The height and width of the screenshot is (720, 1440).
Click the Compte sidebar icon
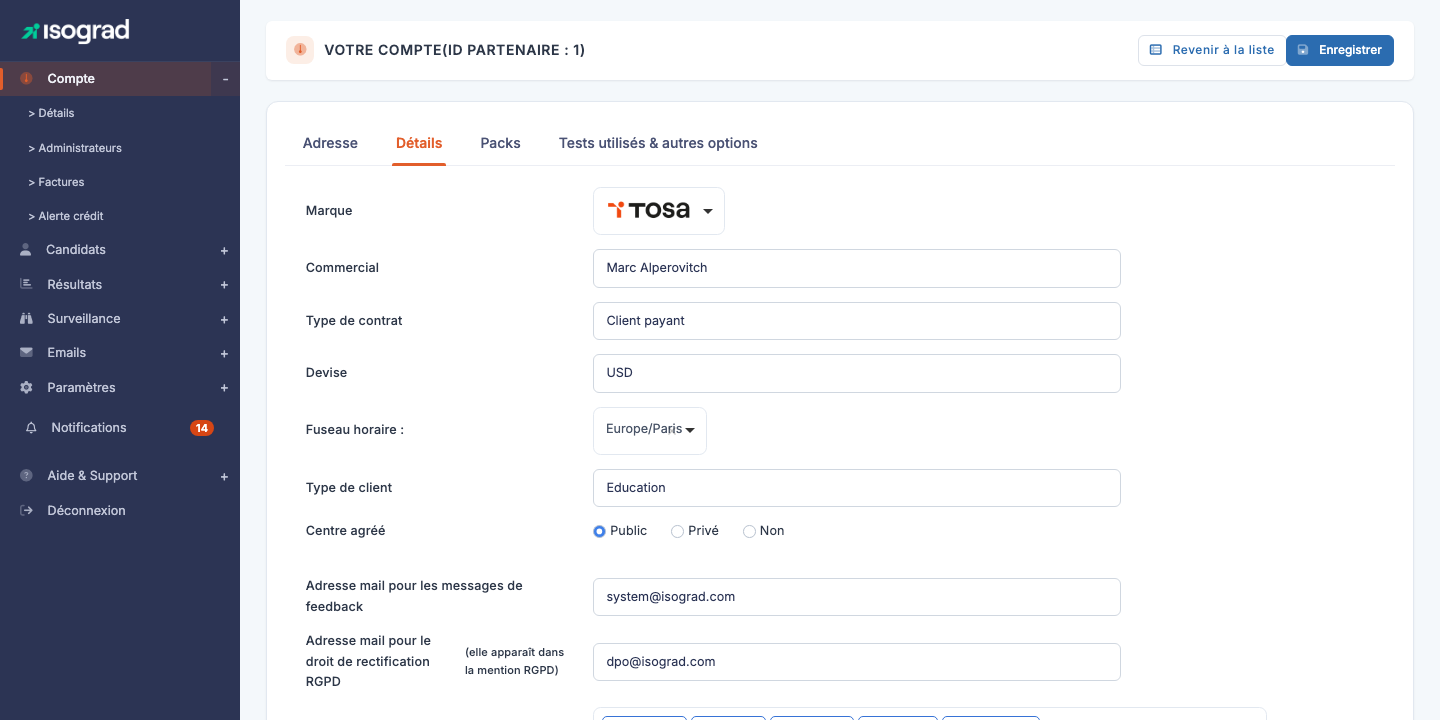click(x=27, y=79)
